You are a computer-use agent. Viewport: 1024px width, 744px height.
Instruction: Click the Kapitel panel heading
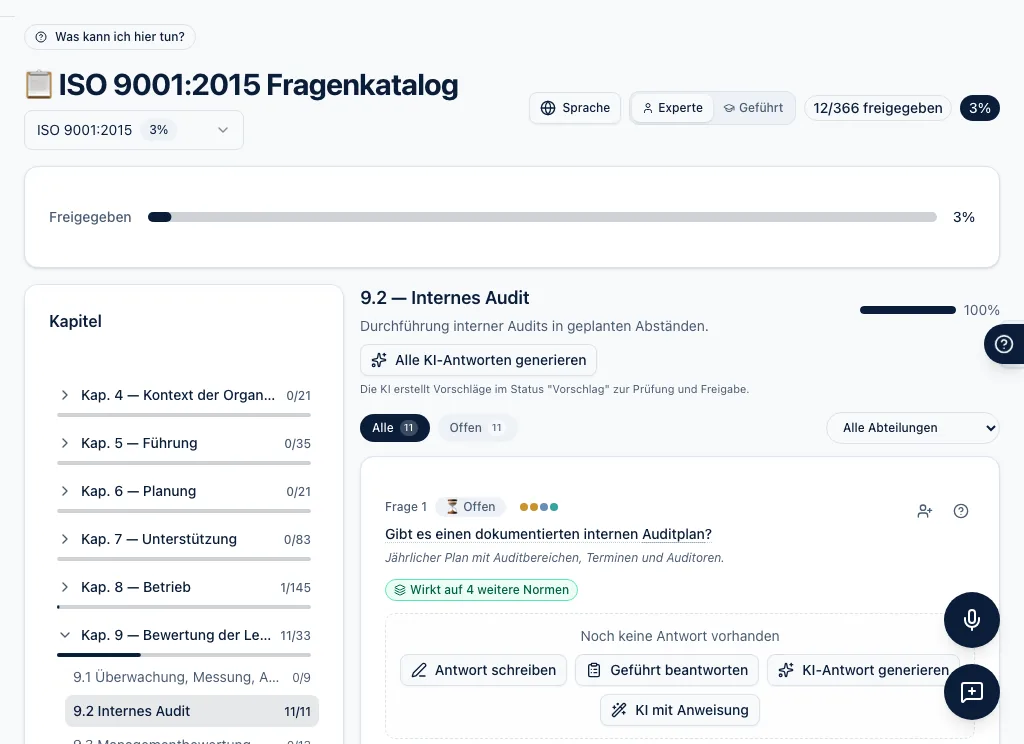(x=76, y=321)
